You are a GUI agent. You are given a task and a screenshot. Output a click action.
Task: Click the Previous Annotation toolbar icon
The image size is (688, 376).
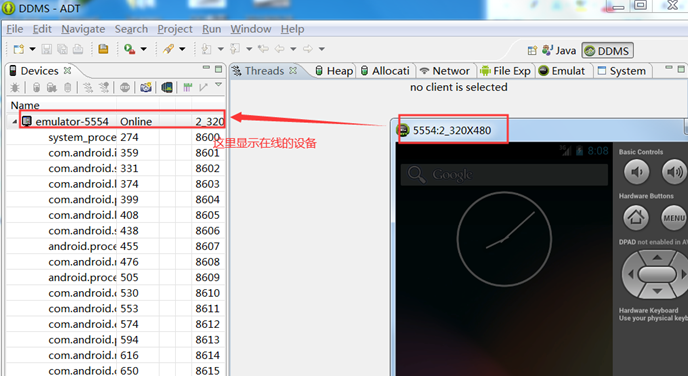point(235,49)
